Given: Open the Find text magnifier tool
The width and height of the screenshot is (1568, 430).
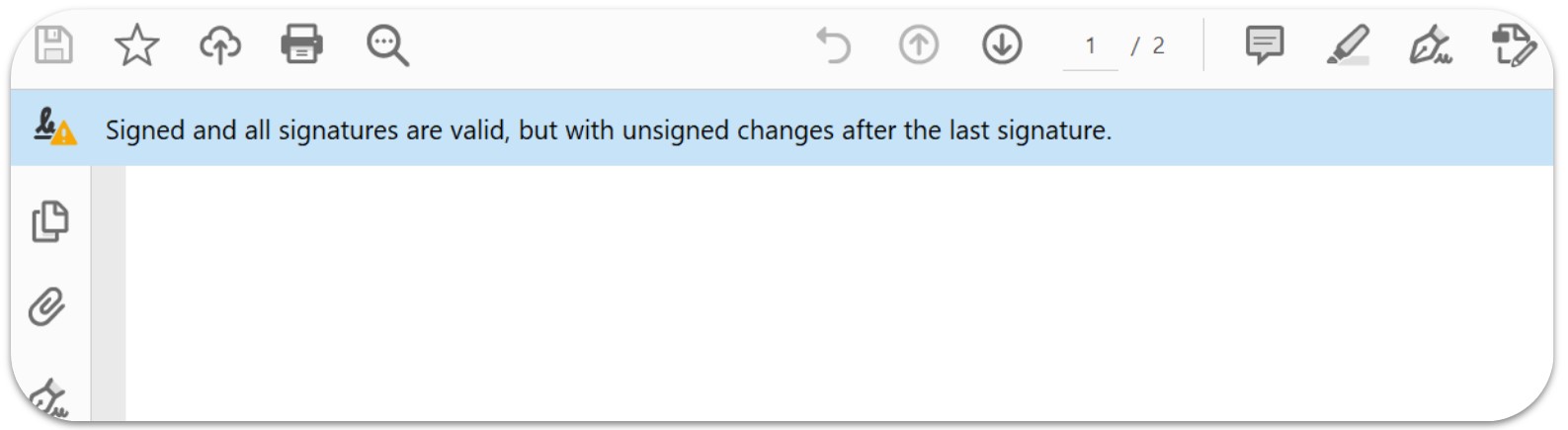Looking at the screenshot, I should 387,45.
